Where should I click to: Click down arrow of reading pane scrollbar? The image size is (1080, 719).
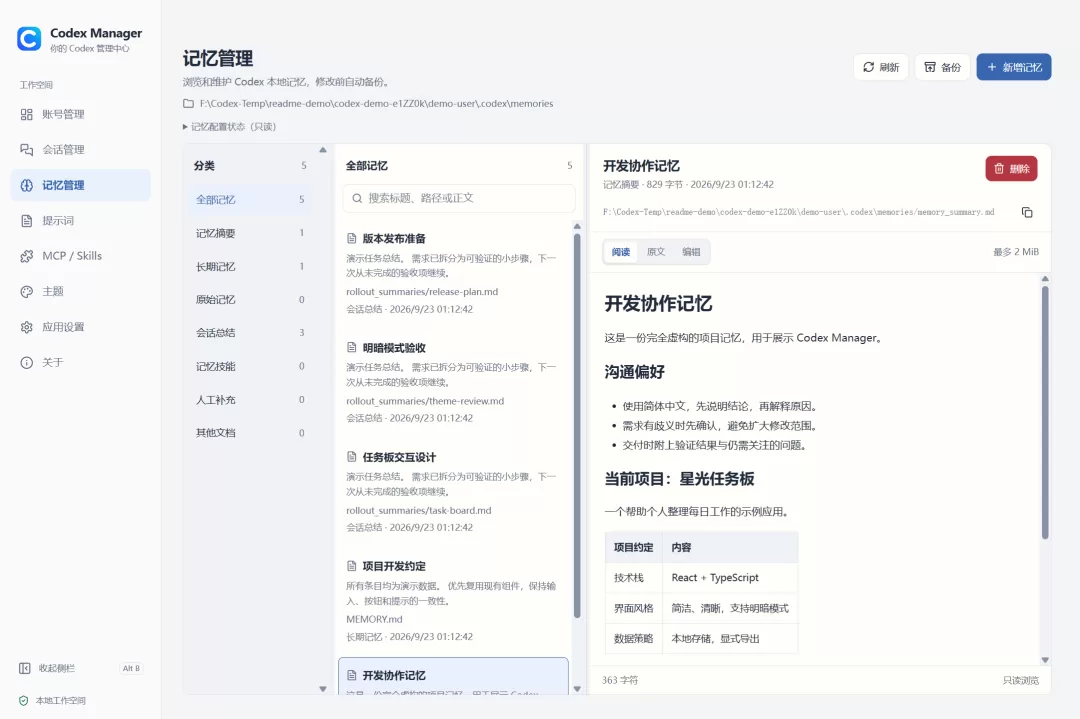click(1045, 660)
